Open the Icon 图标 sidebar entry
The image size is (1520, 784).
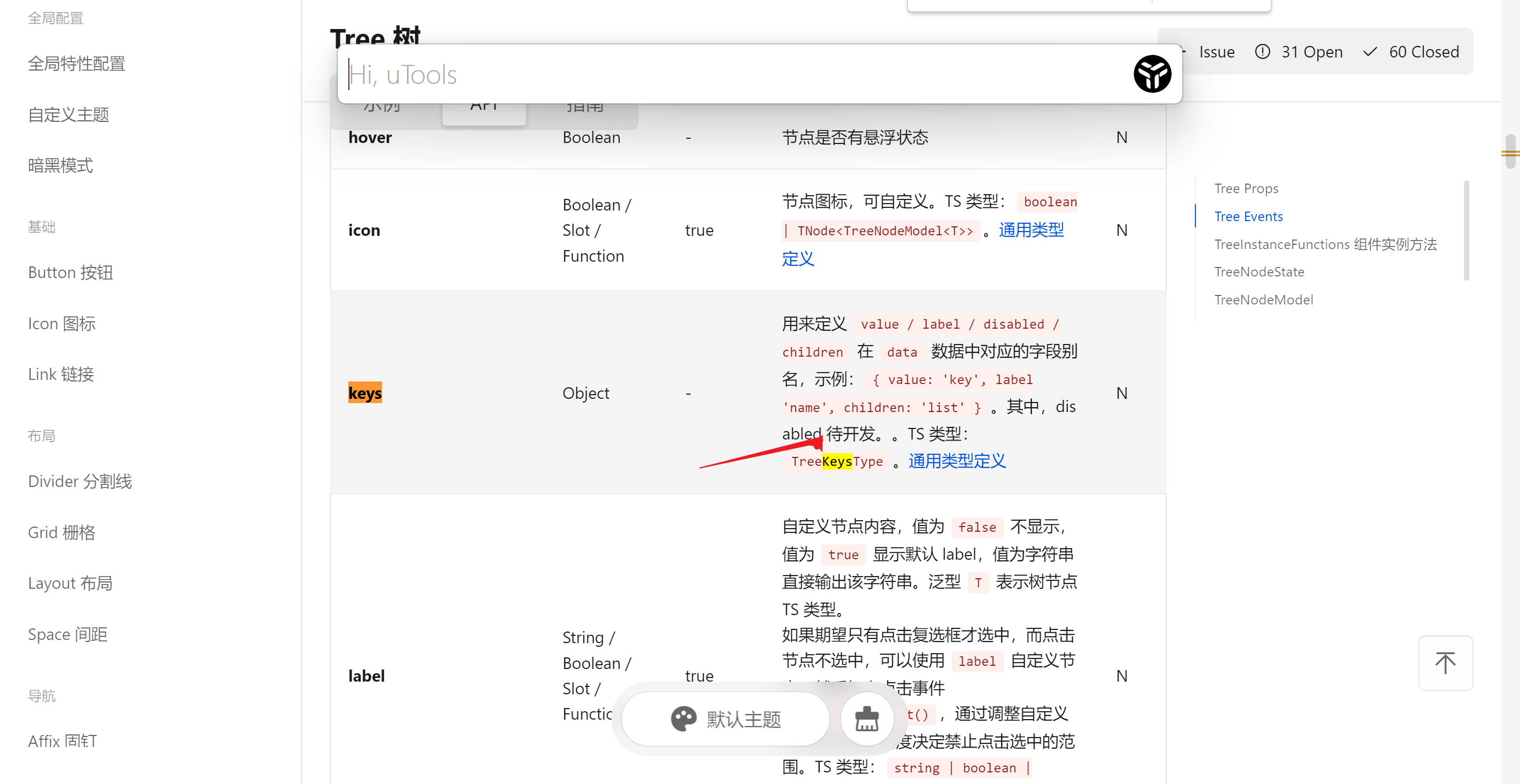[61, 323]
